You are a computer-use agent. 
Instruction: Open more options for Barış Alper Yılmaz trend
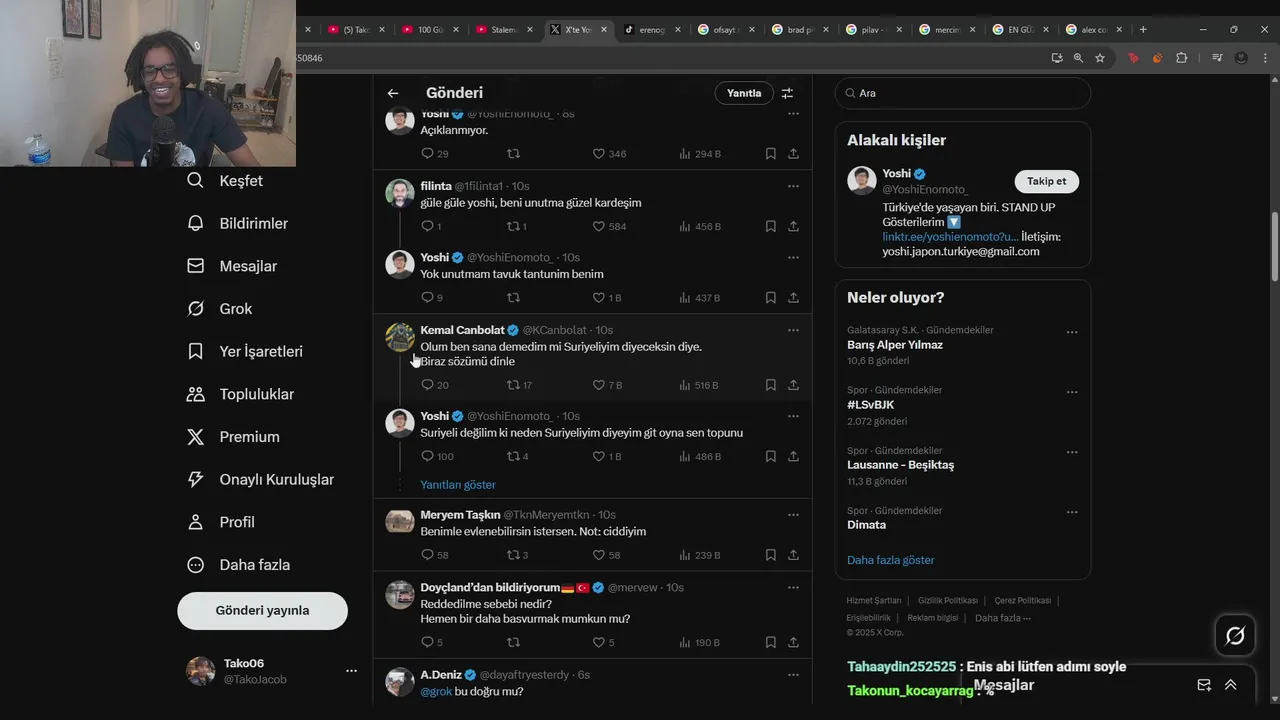tap(1072, 332)
